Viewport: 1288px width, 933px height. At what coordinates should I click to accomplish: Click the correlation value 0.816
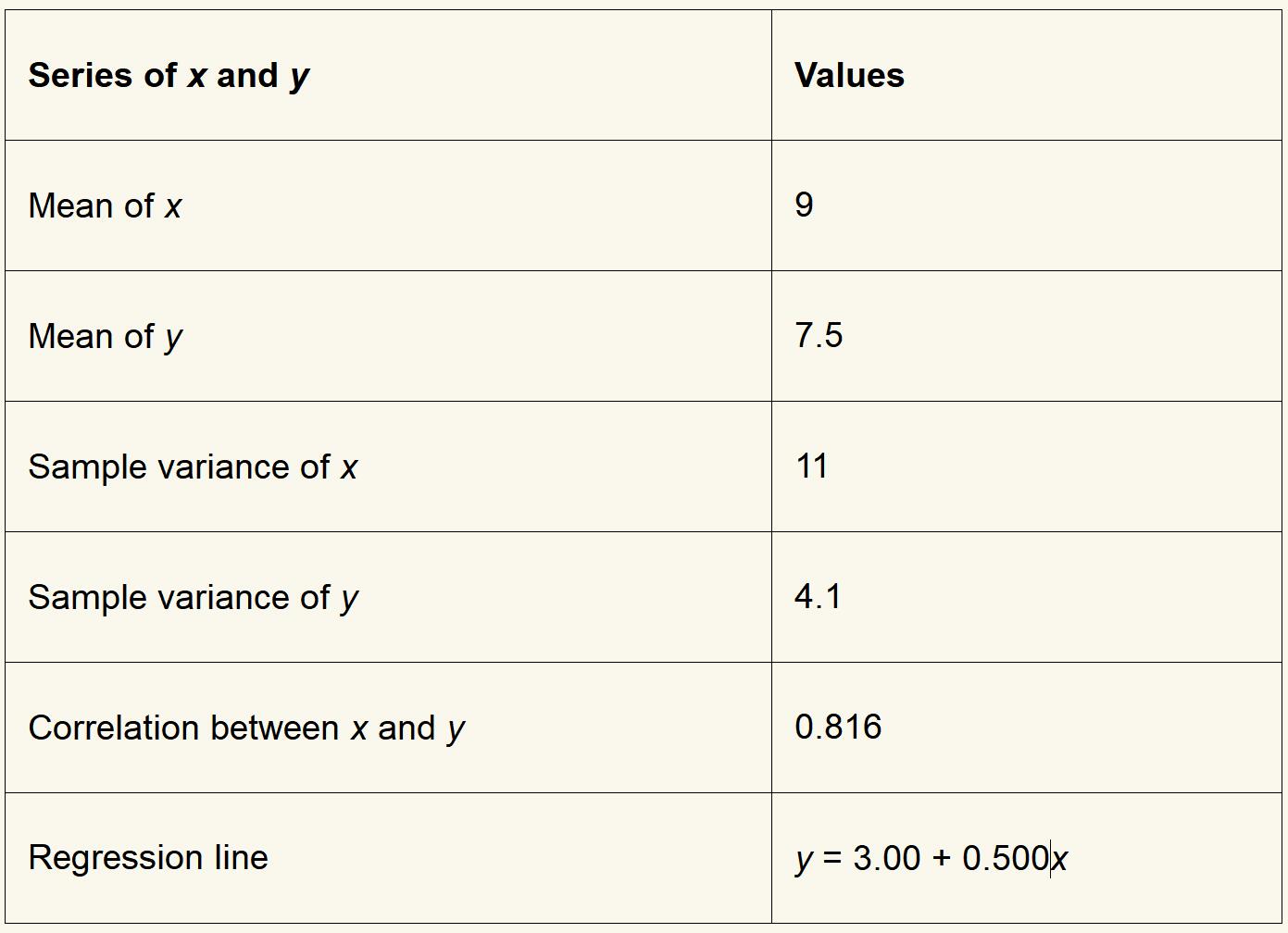pos(838,728)
